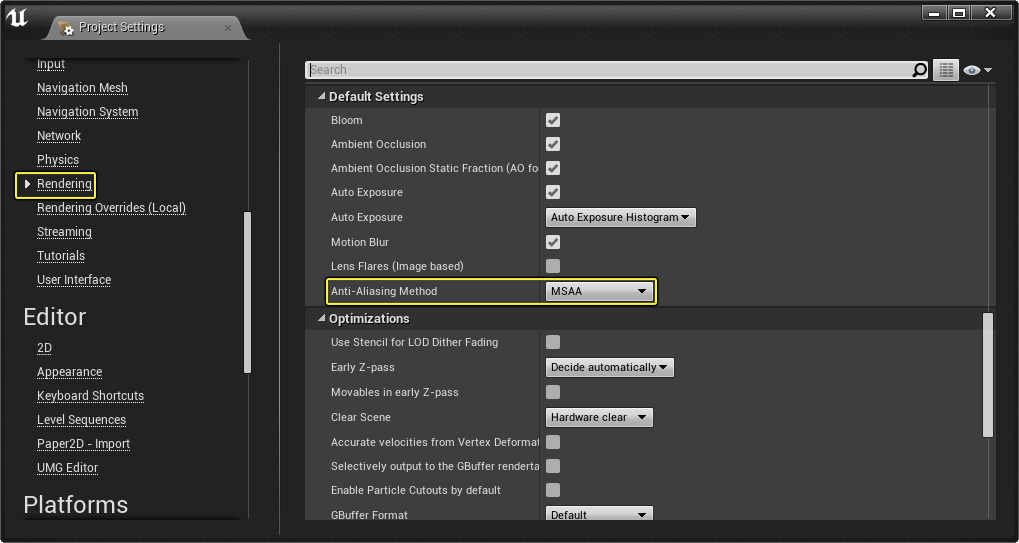
Task: Collapse the Default Settings section
Action: [x=322, y=97]
